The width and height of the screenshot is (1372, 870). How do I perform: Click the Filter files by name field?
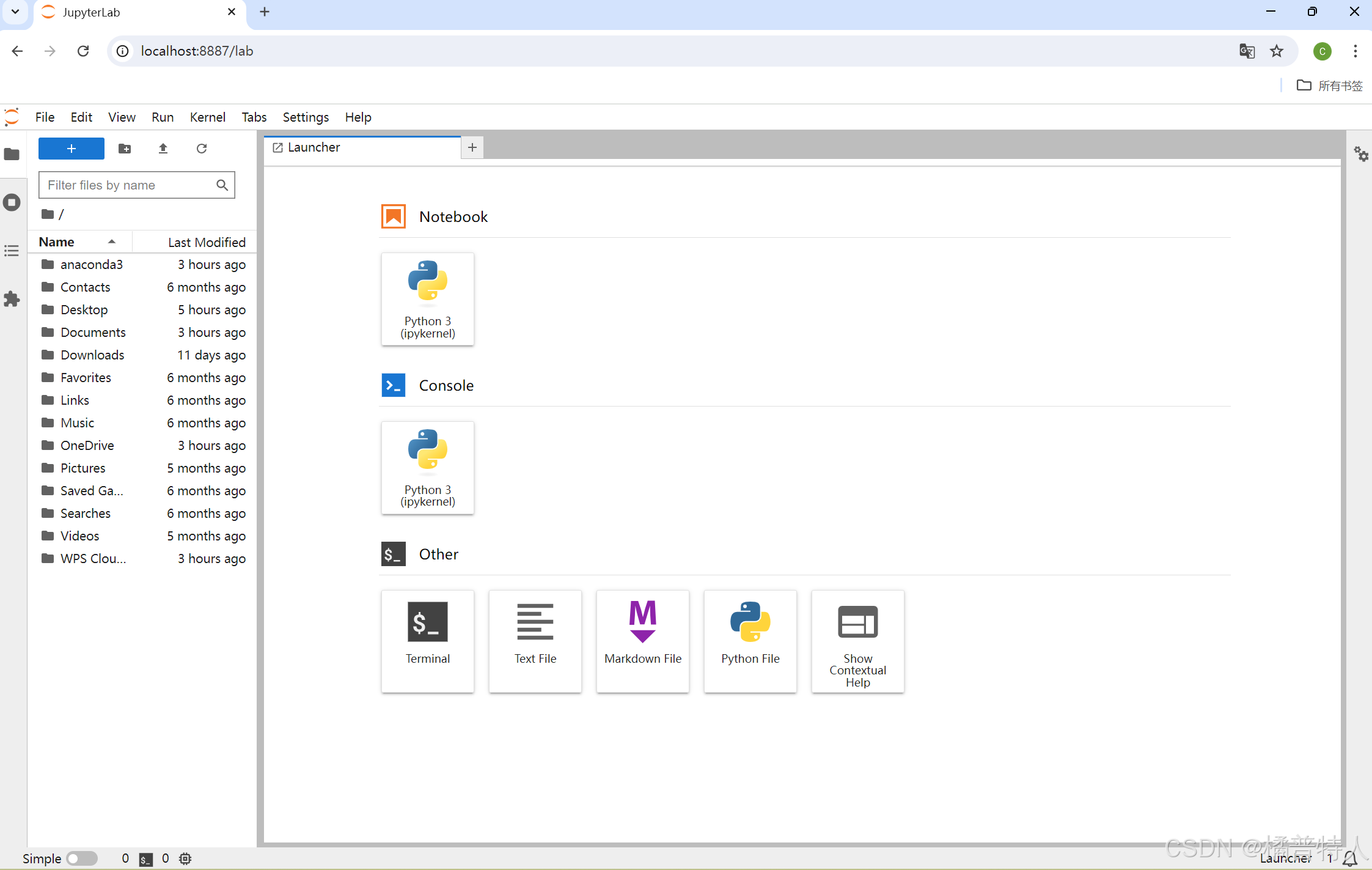(137, 185)
